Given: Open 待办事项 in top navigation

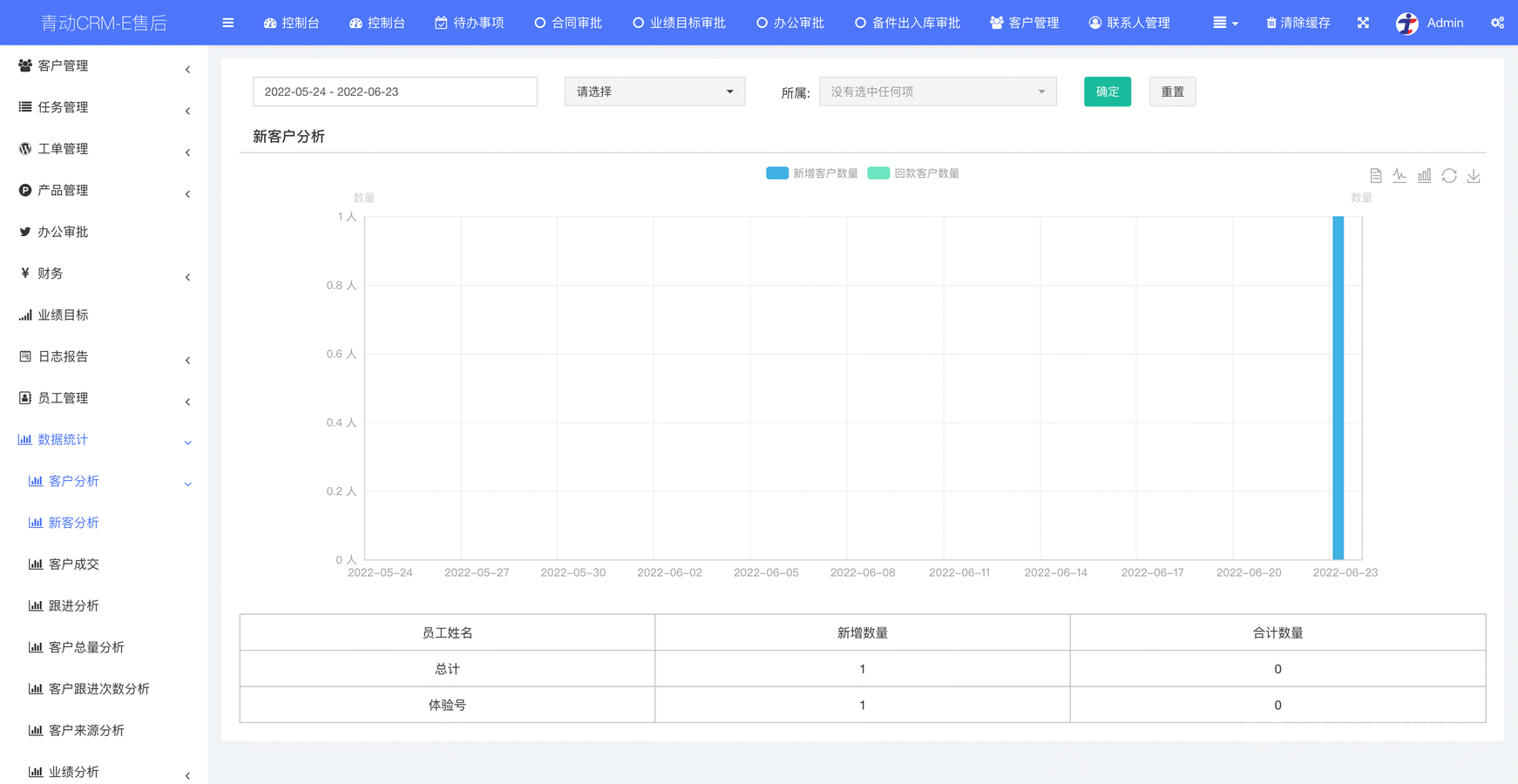Looking at the screenshot, I should pyautogui.click(x=470, y=23).
